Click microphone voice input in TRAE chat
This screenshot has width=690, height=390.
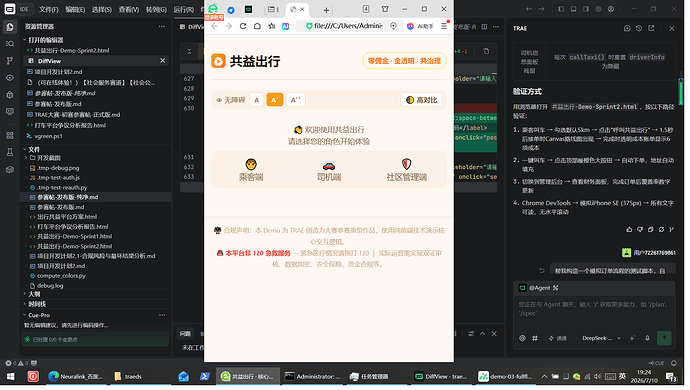click(x=647, y=338)
